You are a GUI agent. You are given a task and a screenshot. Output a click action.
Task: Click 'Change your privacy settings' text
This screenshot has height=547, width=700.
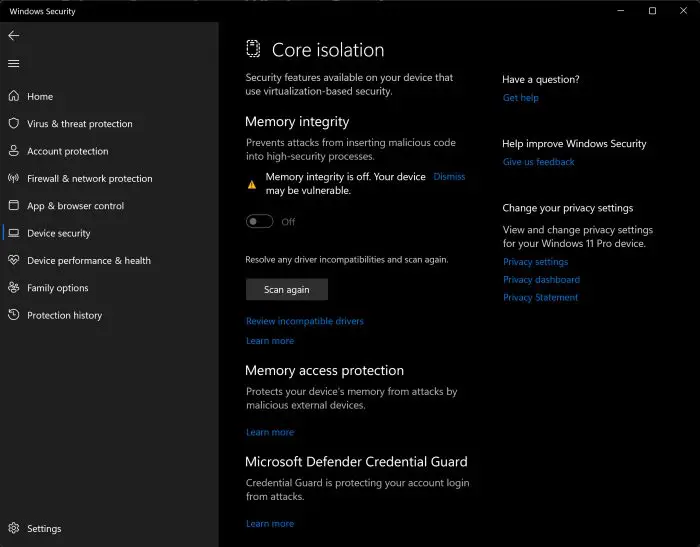tap(567, 208)
